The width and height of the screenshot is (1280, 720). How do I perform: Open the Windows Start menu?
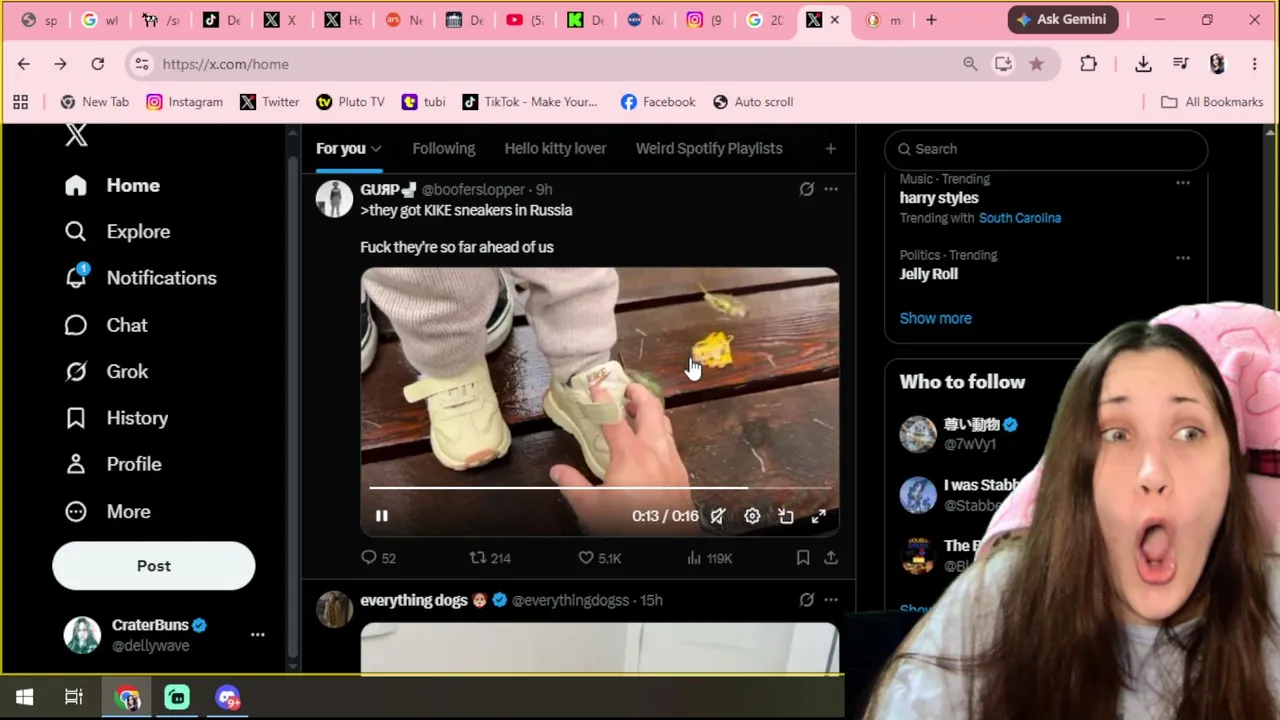[x=24, y=697]
